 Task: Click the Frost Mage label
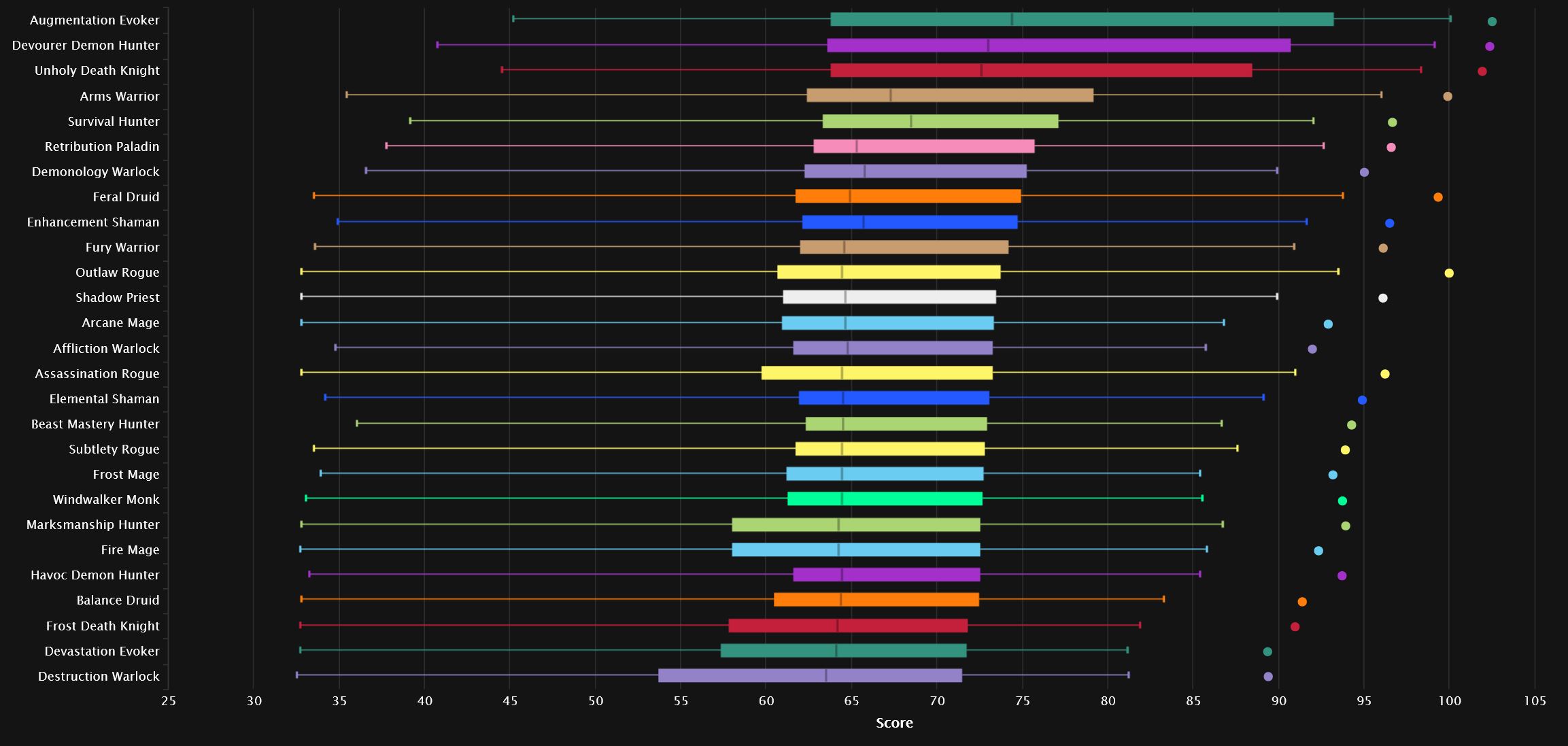tap(126, 475)
